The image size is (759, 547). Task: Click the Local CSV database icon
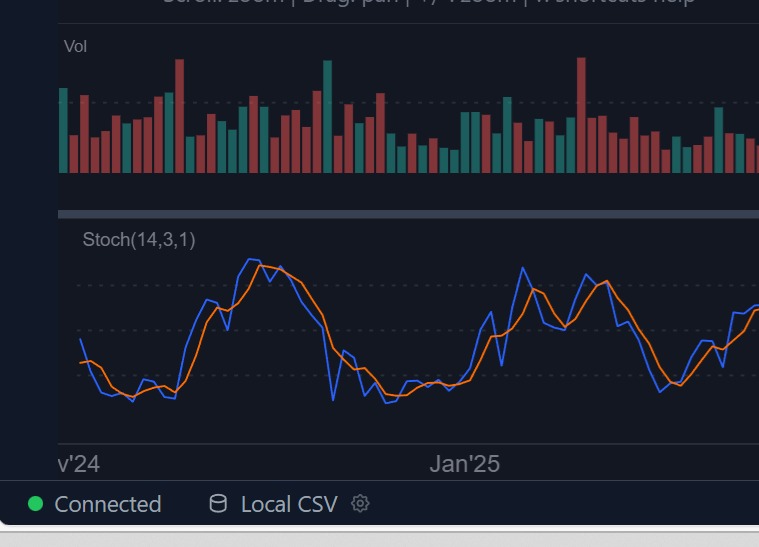pos(218,504)
